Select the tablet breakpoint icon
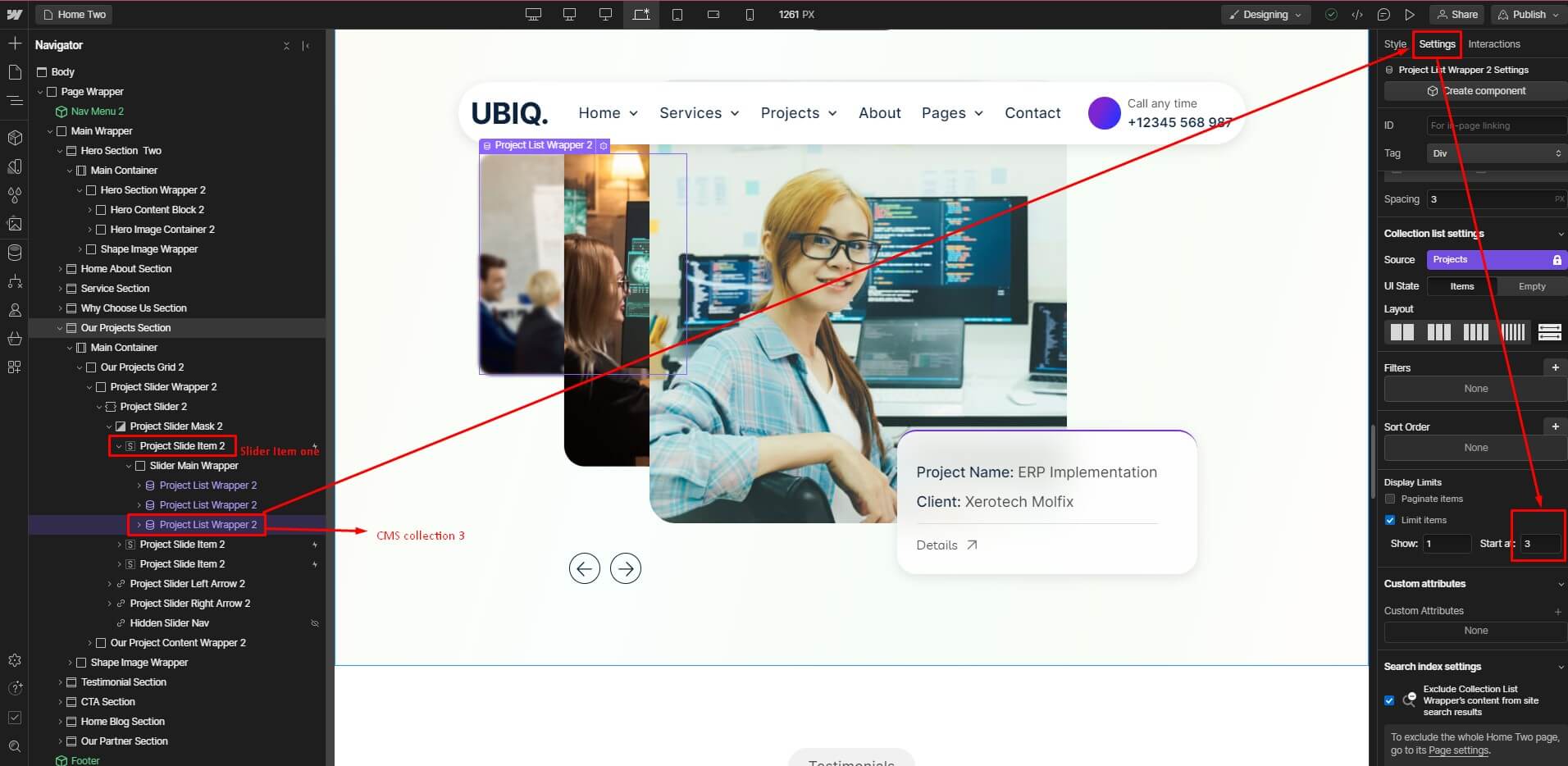Screen dimensions: 1568x766 click(677, 14)
